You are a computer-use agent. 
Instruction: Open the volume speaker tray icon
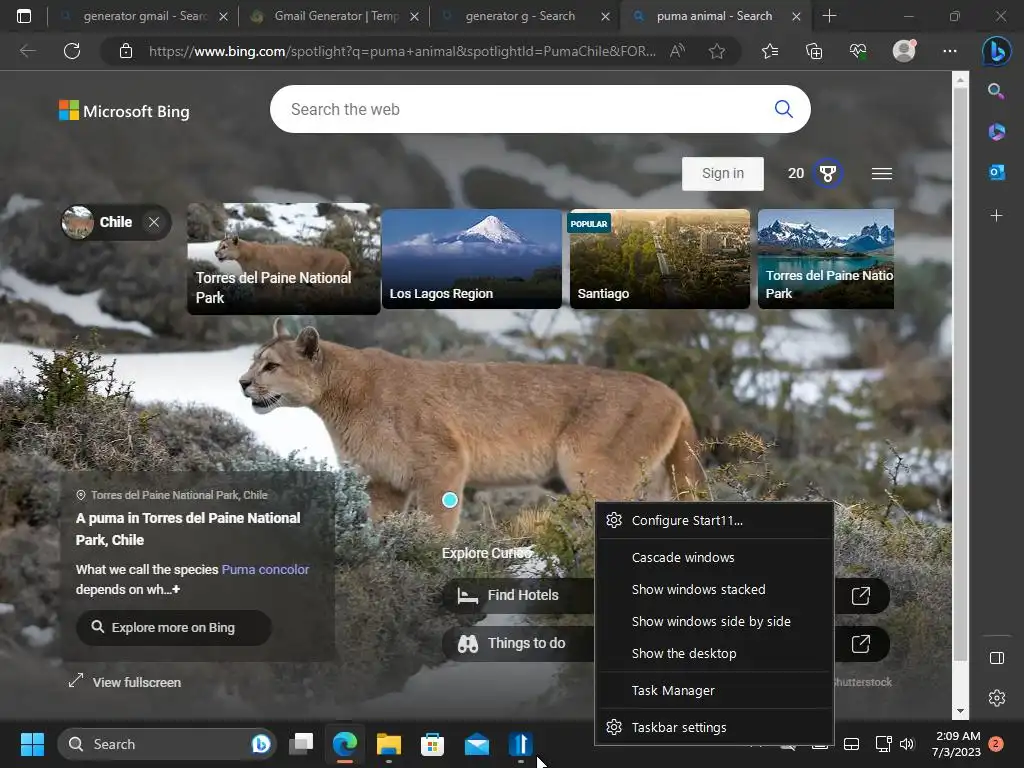pyautogui.click(x=906, y=744)
